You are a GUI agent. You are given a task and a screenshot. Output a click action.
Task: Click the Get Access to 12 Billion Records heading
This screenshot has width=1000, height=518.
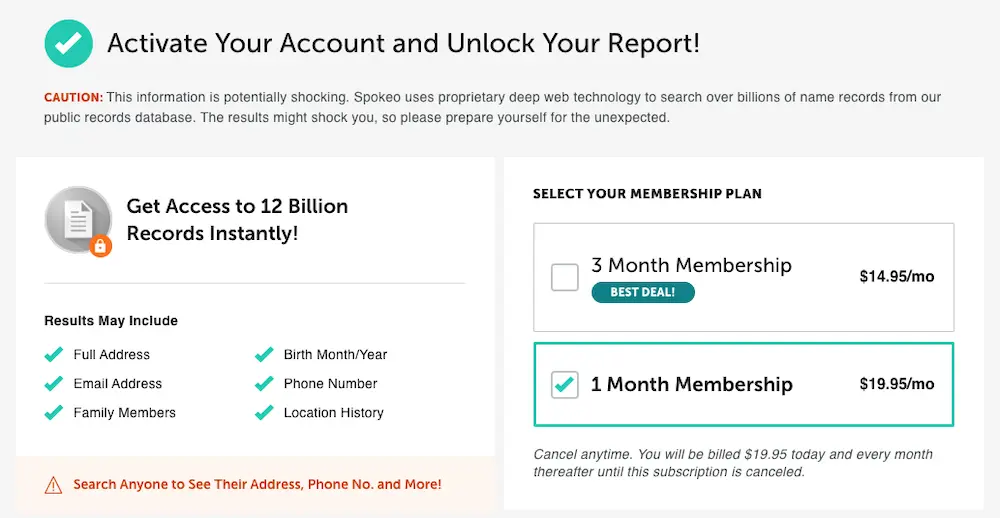[237, 219]
